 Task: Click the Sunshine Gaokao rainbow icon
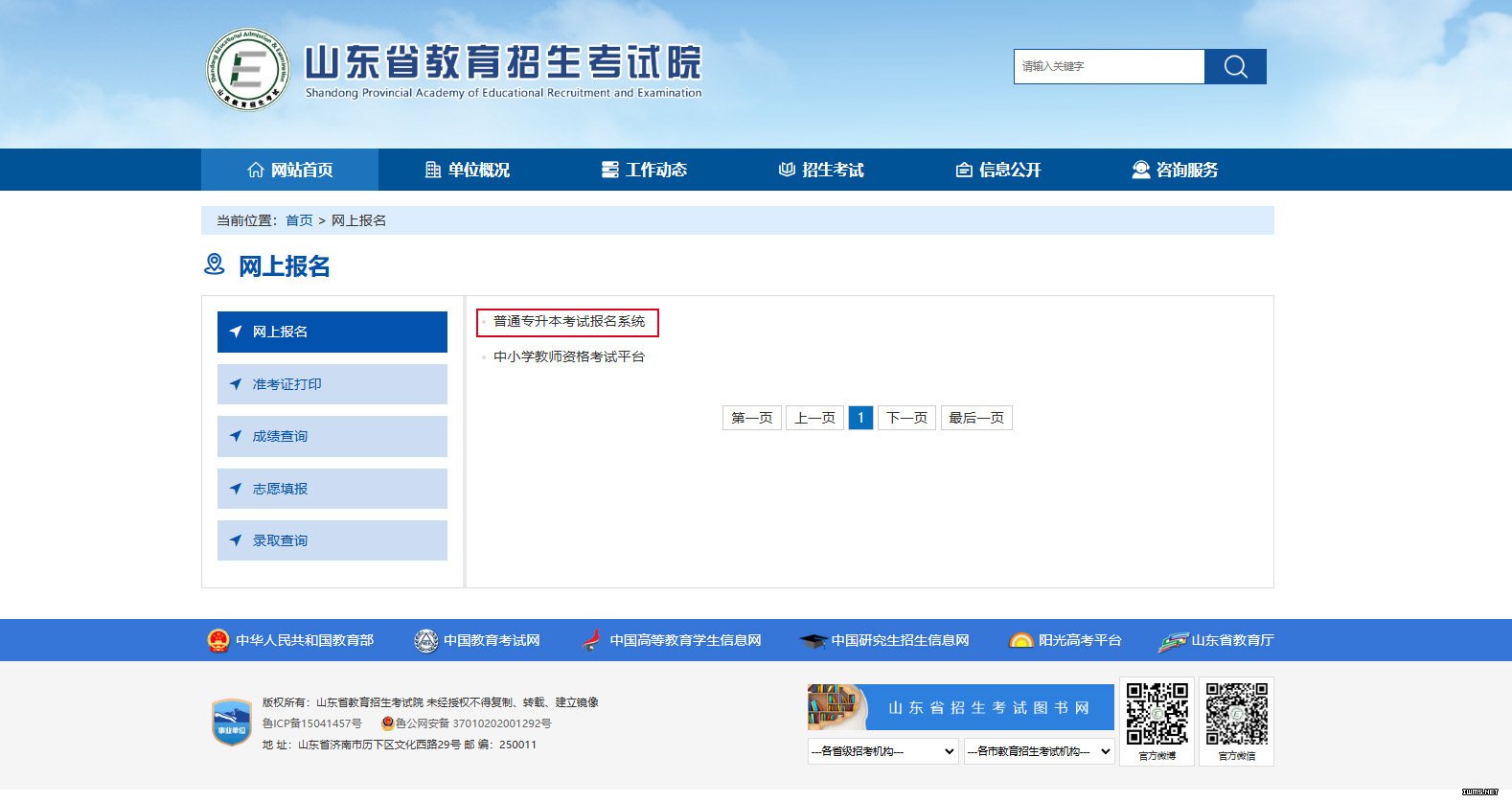[1020, 640]
